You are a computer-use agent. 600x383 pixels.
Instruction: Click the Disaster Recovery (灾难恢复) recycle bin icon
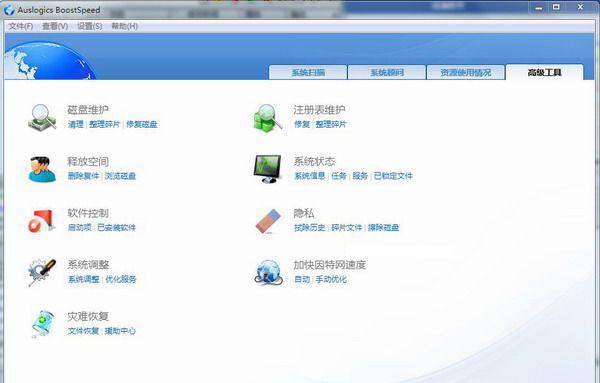(x=42, y=324)
